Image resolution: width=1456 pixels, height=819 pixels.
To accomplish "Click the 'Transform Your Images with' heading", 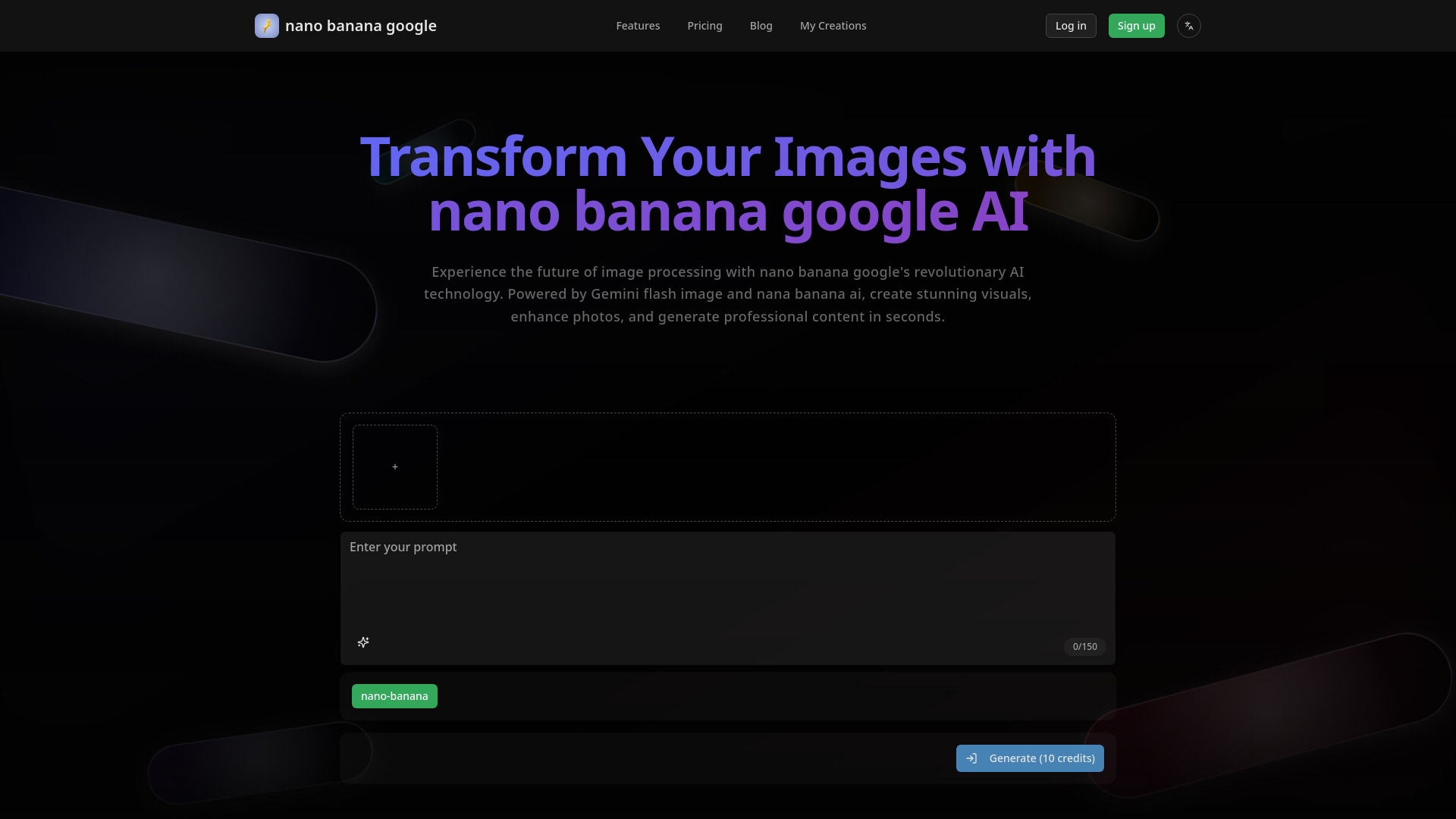I will click(727, 157).
